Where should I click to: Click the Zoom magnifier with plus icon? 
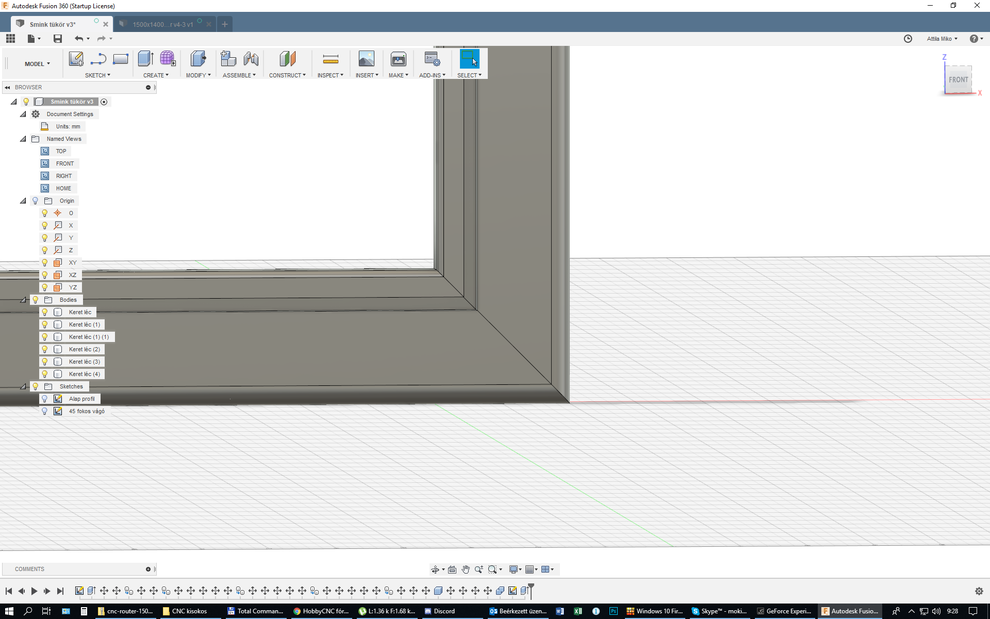pos(479,570)
